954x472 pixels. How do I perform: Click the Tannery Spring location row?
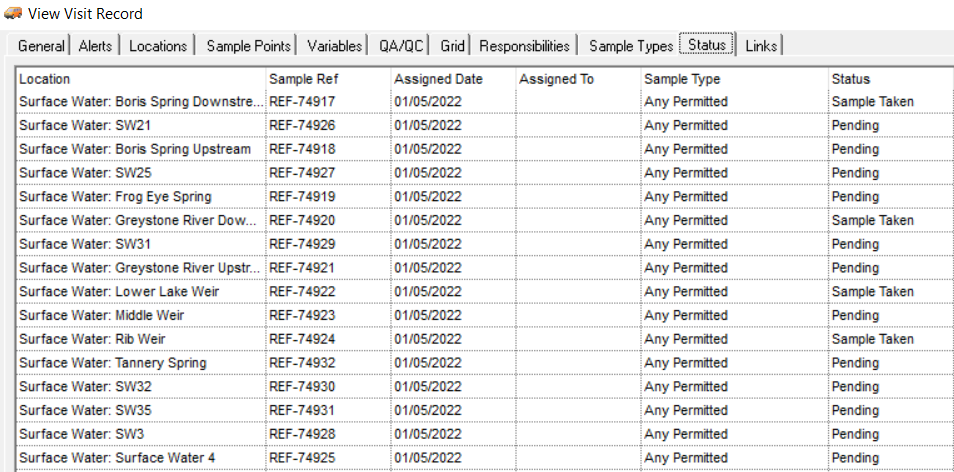pyautogui.click(x=484, y=363)
